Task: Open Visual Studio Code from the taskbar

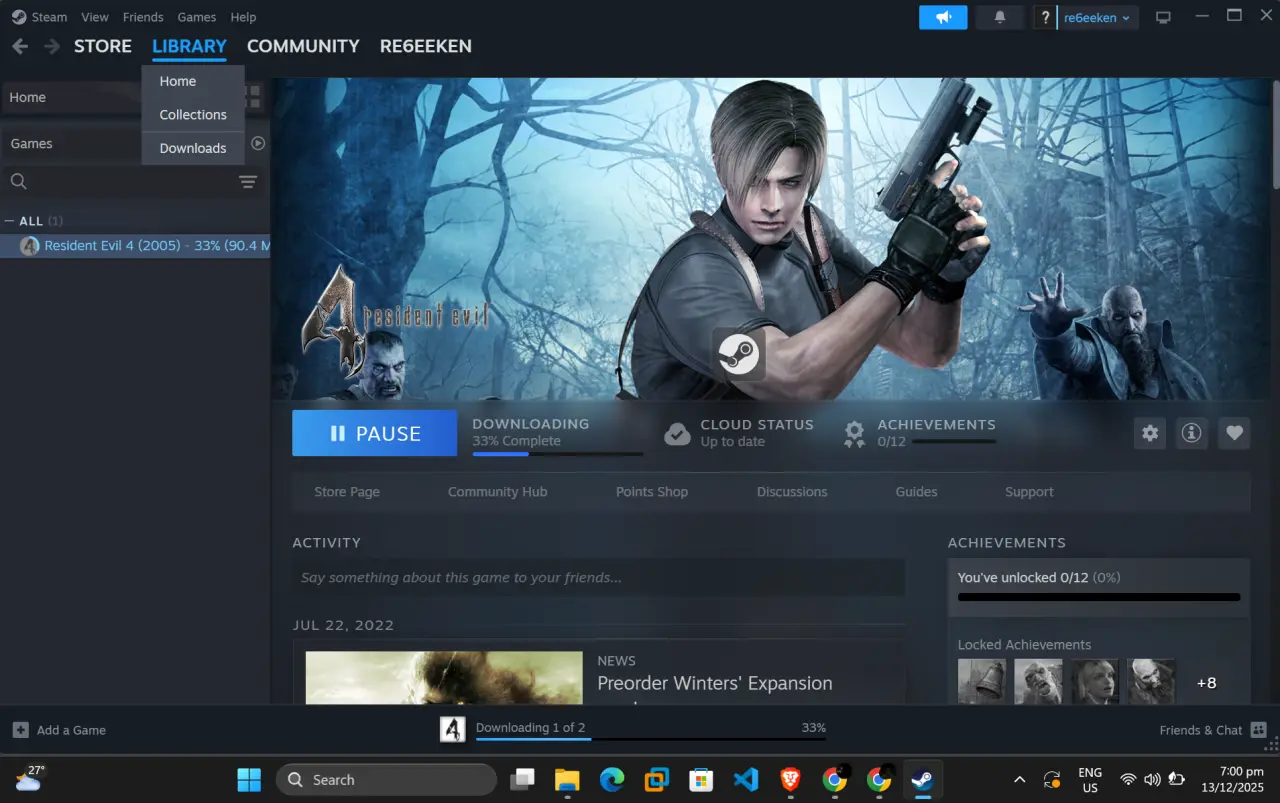Action: tap(746, 779)
